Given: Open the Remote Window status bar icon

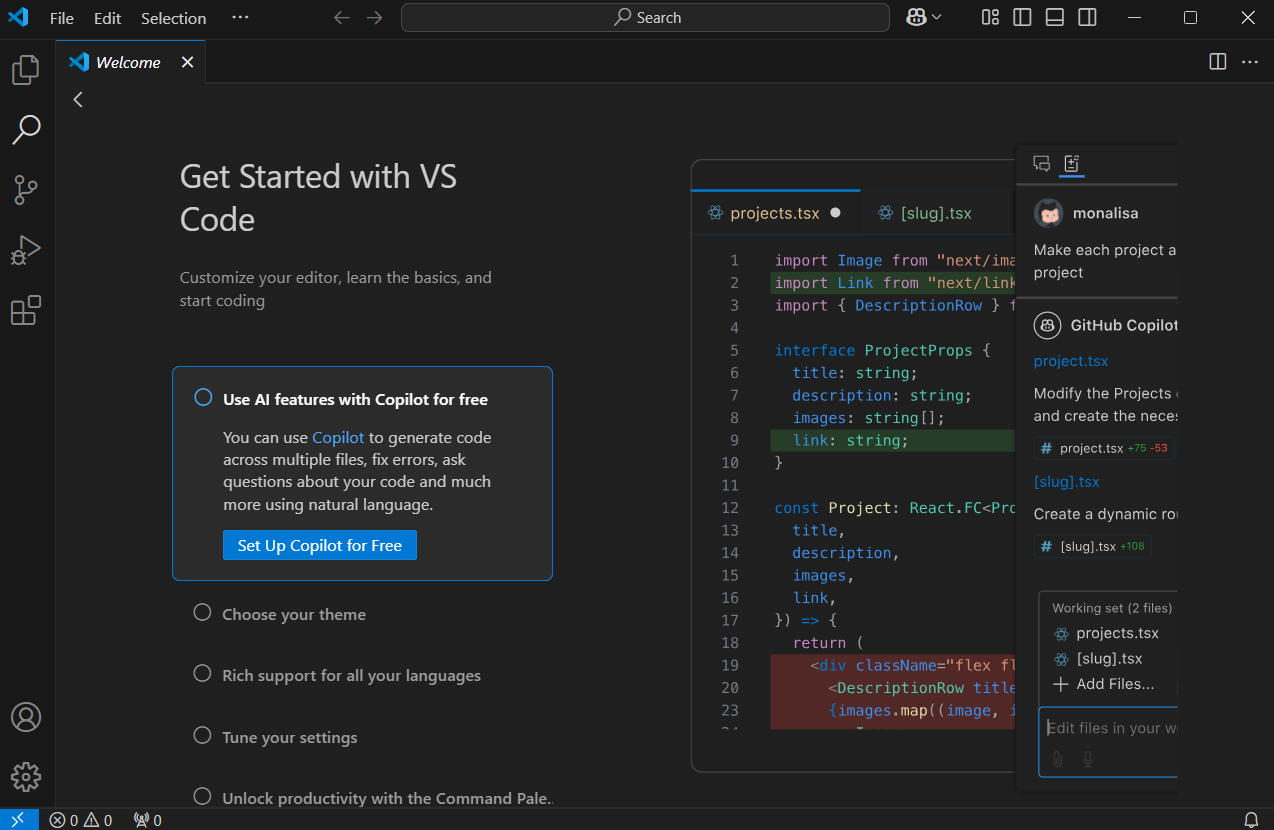Looking at the screenshot, I should (19, 820).
